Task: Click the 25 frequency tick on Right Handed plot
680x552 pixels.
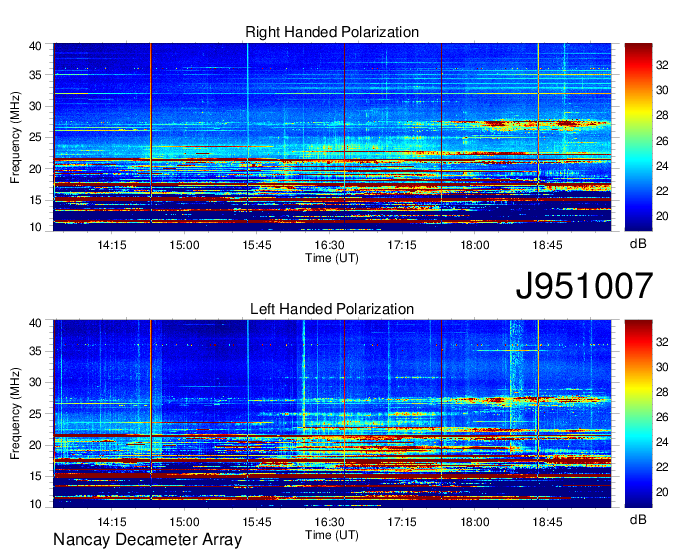Action: coord(35,137)
